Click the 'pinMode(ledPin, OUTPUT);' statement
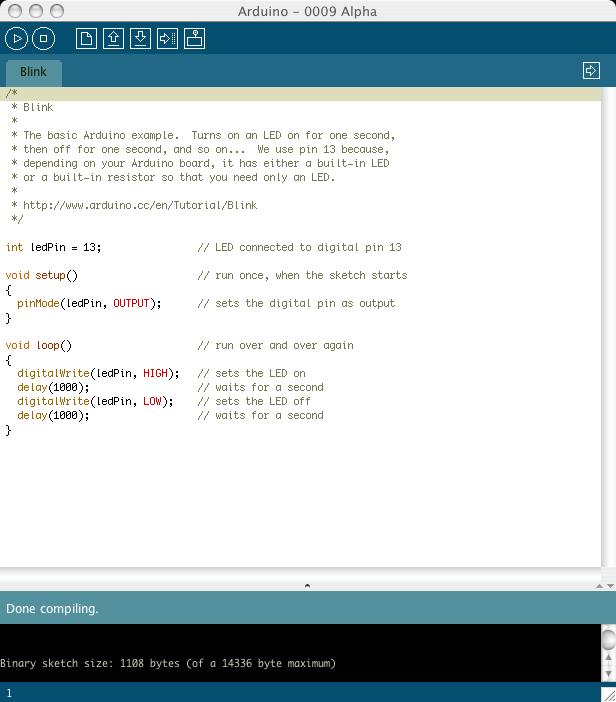 [x=89, y=304]
